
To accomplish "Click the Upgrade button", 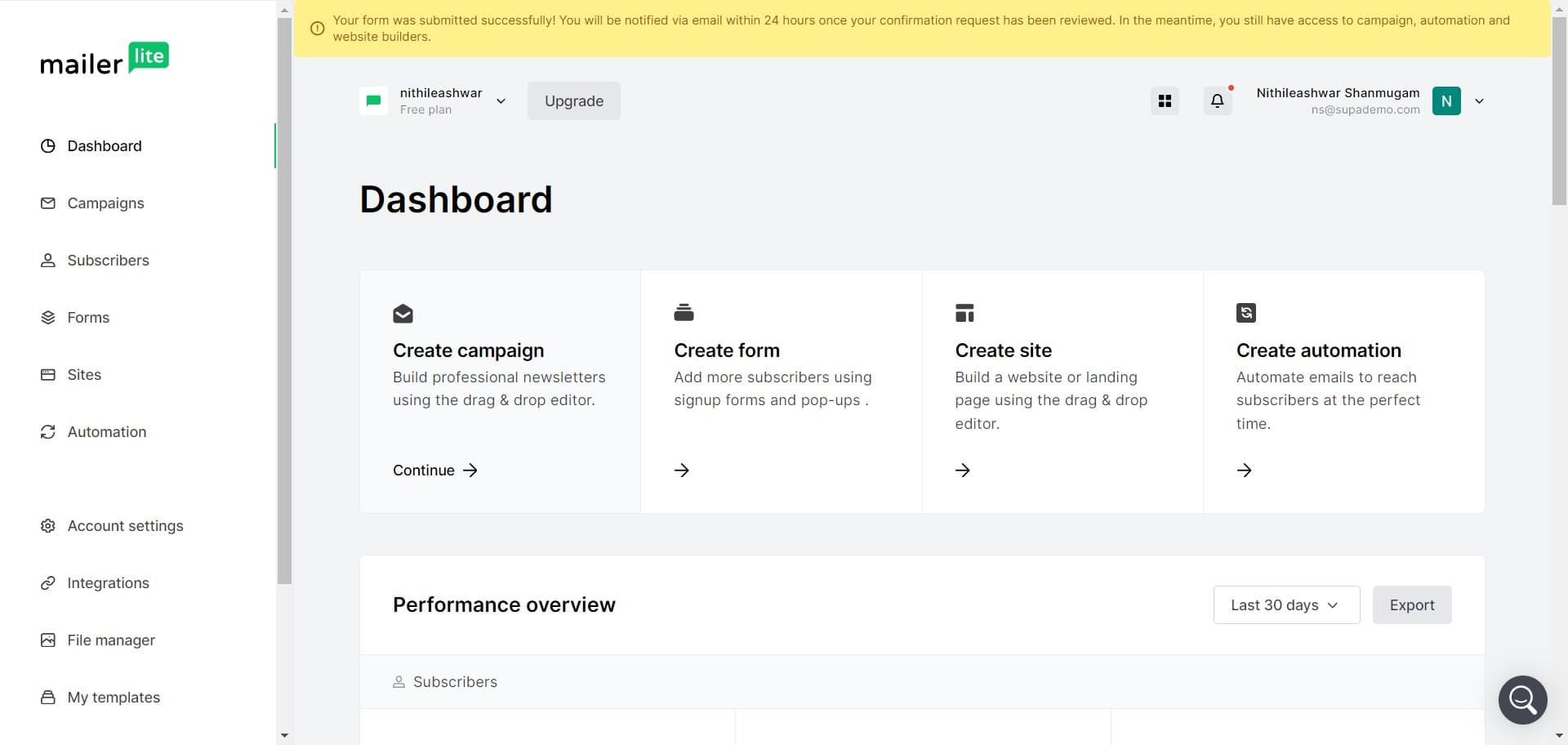I will [573, 100].
